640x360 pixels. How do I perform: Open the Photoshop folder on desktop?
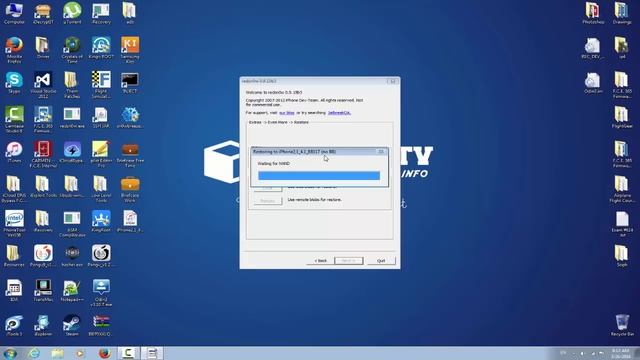pos(593,13)
